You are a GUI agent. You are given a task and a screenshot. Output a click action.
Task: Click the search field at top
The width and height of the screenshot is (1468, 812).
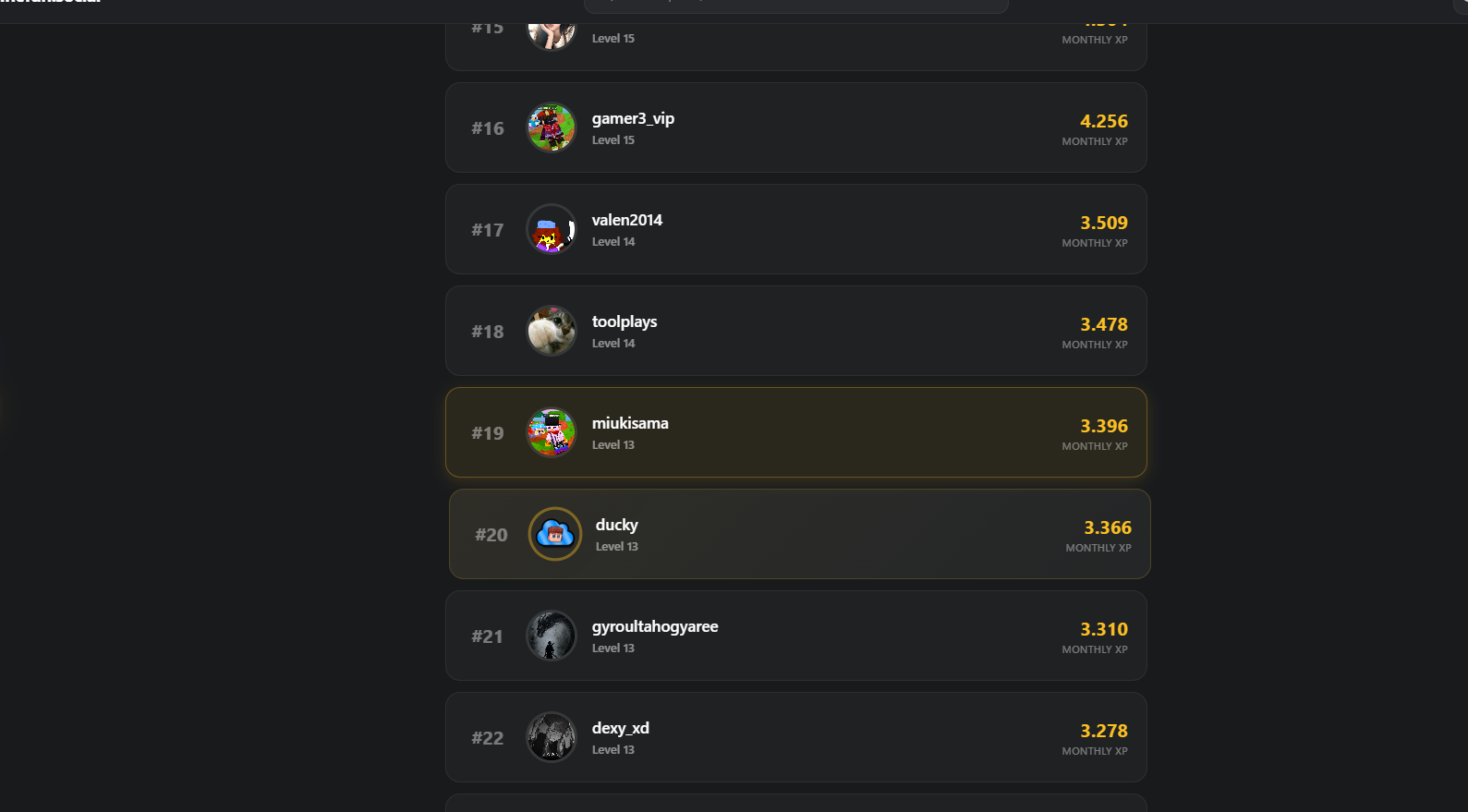point(795,6)
